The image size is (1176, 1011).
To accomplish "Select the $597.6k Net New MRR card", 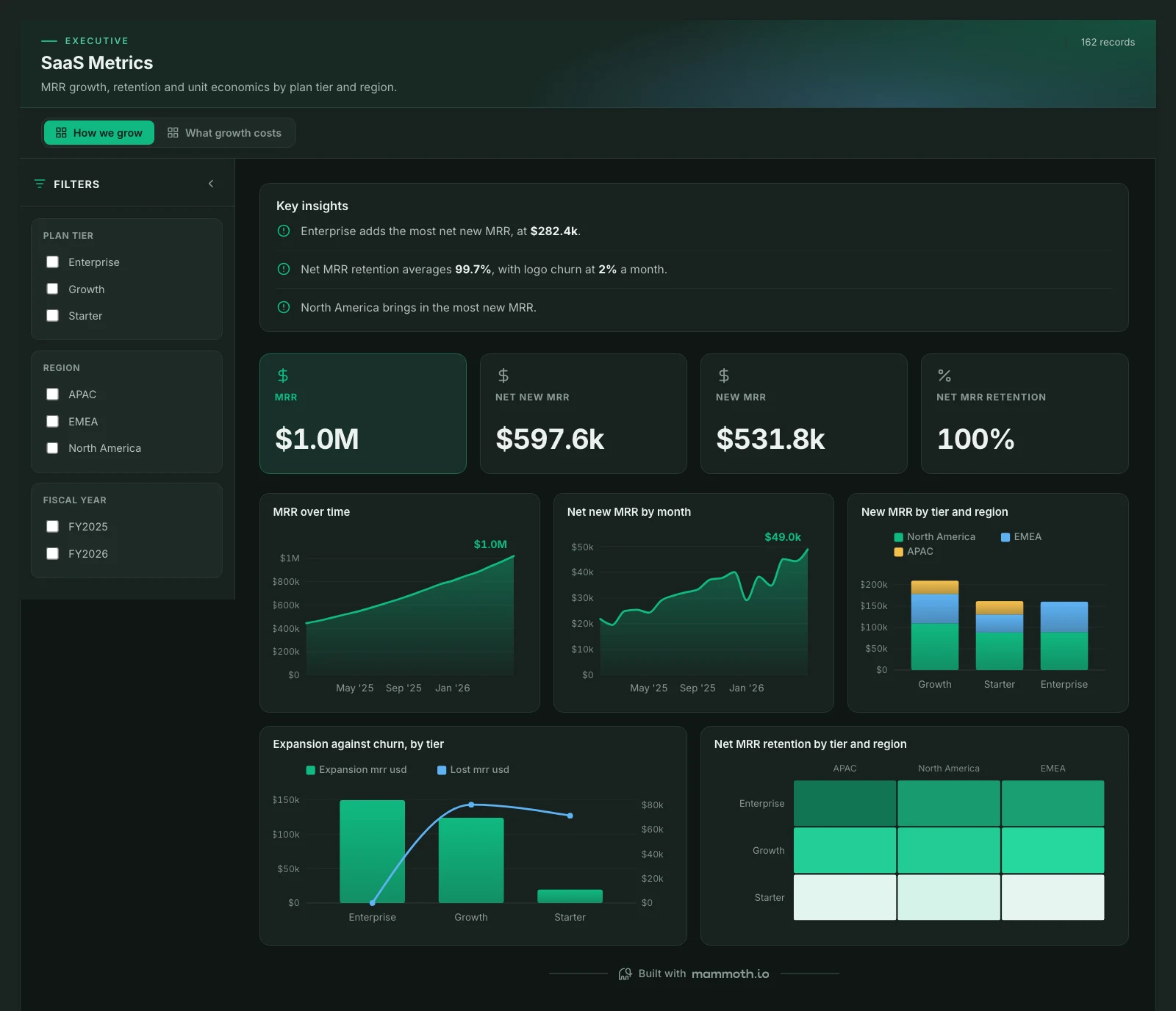I will 584,414.
